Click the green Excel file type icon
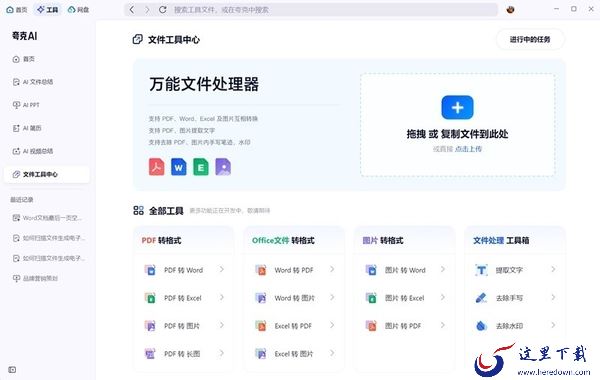The image size is (600, 380). (201, 167)
